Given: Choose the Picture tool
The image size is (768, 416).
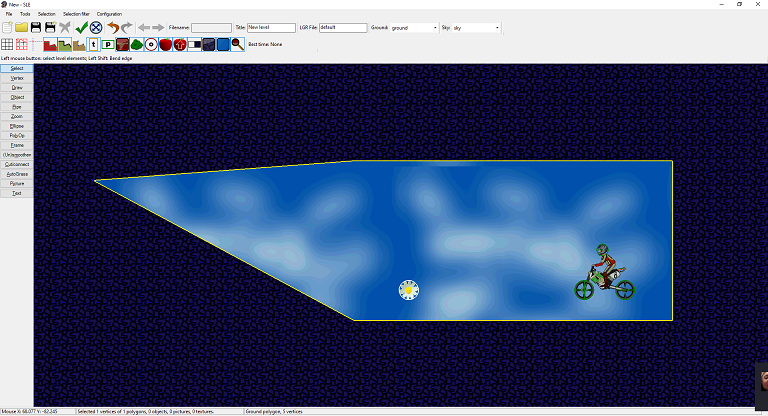Looking at the screenshot, I should pyautogui.click(x=17, y=184).
